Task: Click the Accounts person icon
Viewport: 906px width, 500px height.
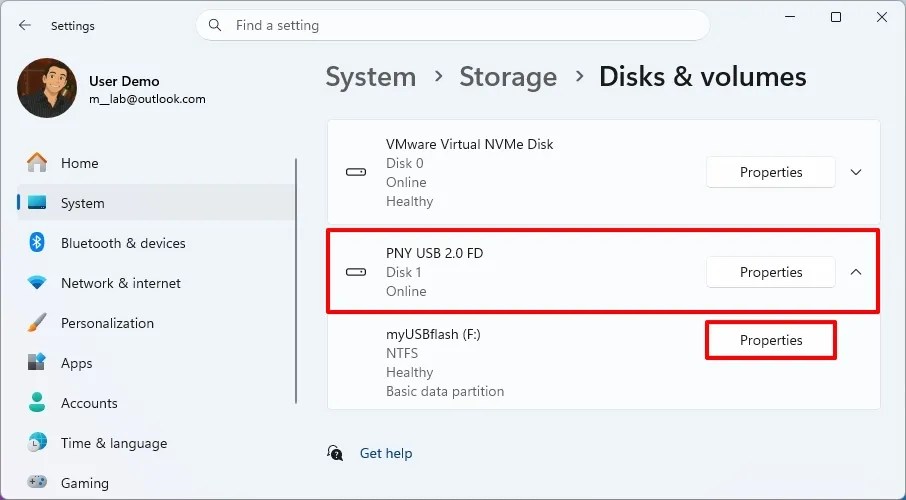Action: pyautogui.click(x=37, y=403)
